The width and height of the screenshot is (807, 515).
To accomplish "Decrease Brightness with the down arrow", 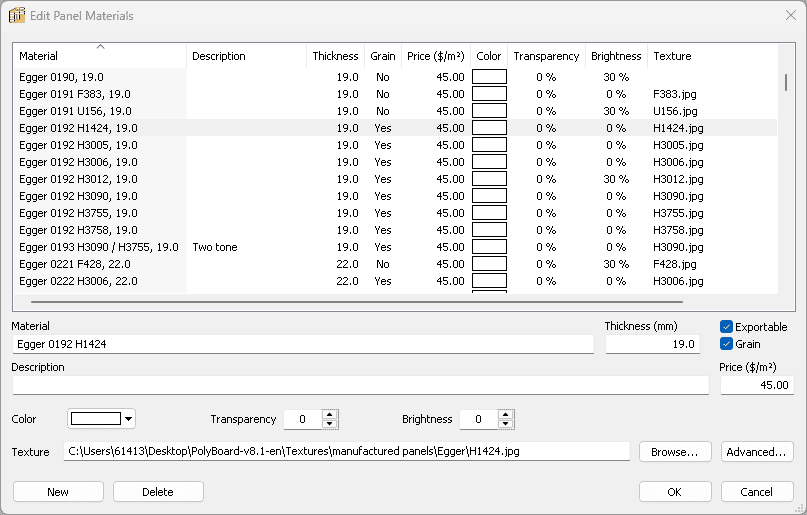I will pos(506,424).
